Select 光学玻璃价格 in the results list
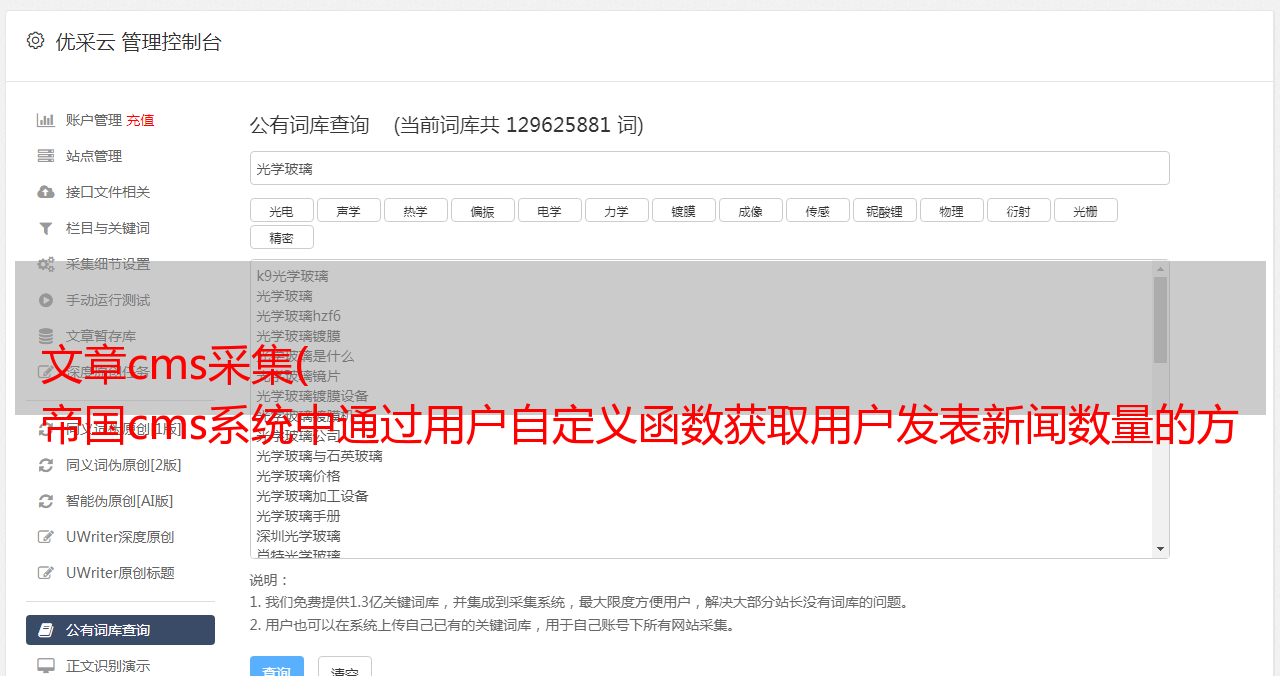The width and height of the screenshot is (1280, 676). [x=298, y=476]
